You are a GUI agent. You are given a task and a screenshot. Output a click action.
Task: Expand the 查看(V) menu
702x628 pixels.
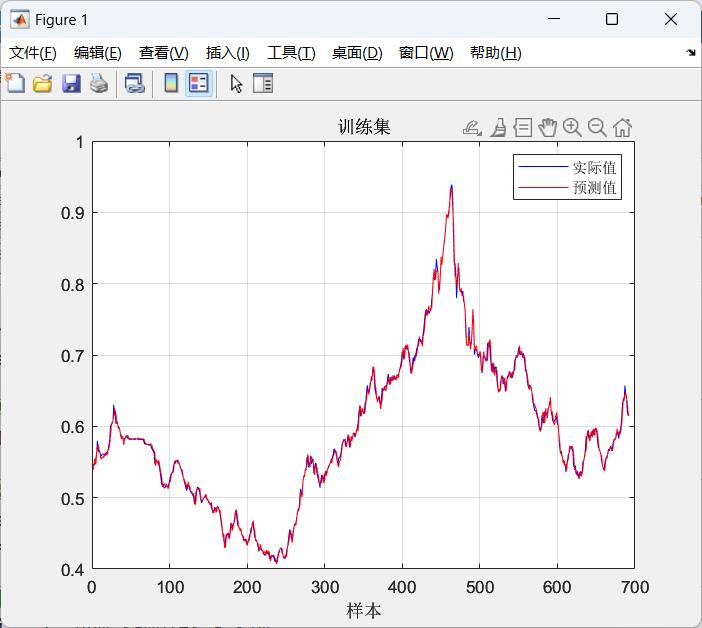coord(163,53)
